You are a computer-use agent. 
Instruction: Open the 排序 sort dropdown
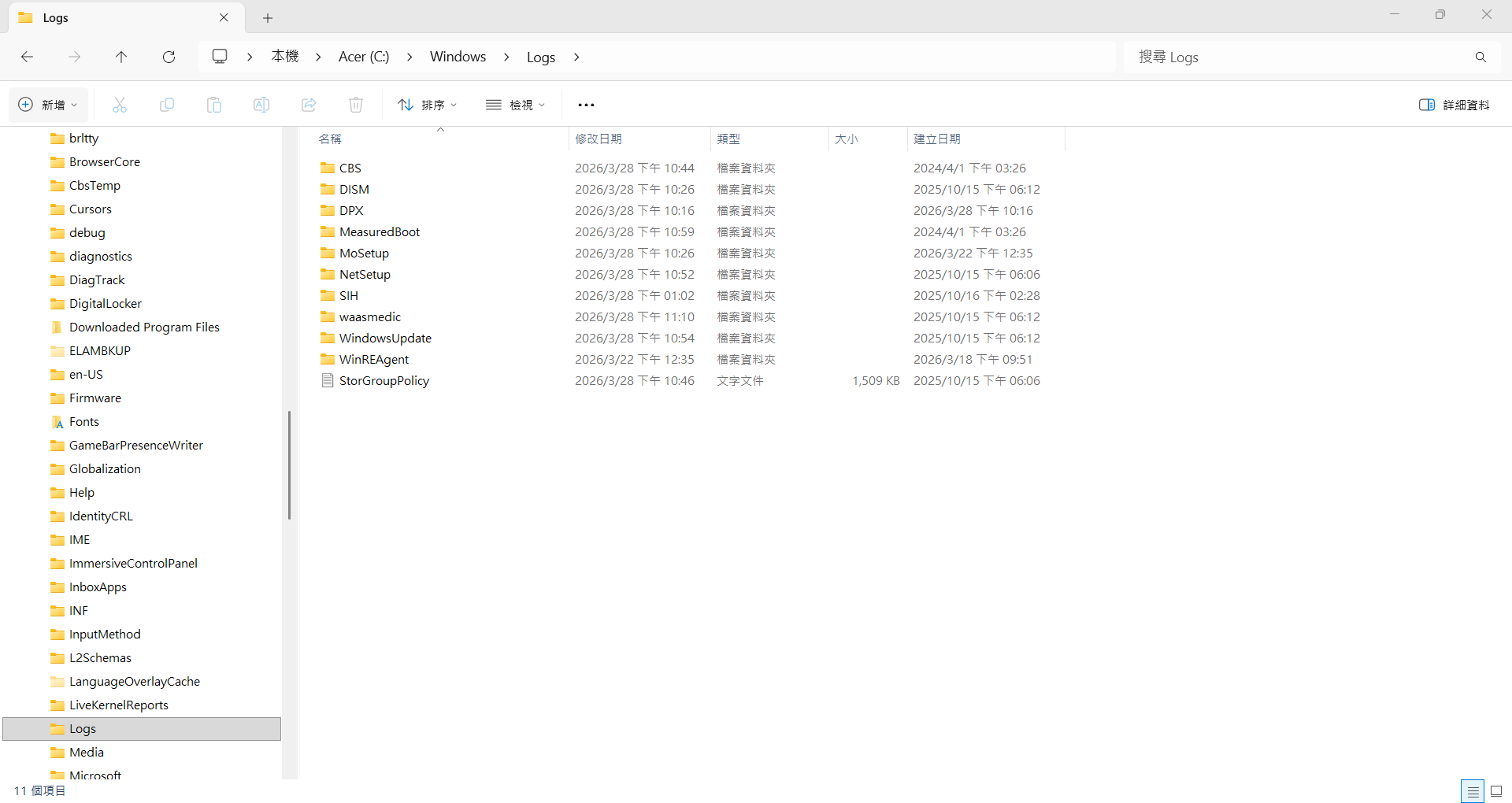[428, 105]
